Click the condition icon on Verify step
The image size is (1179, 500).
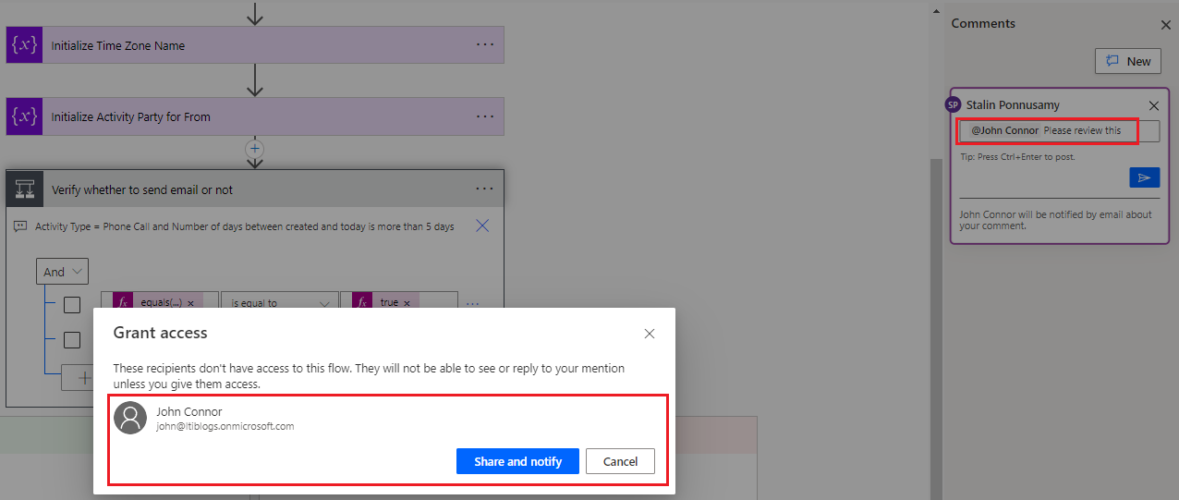click(x=24, y=189)
